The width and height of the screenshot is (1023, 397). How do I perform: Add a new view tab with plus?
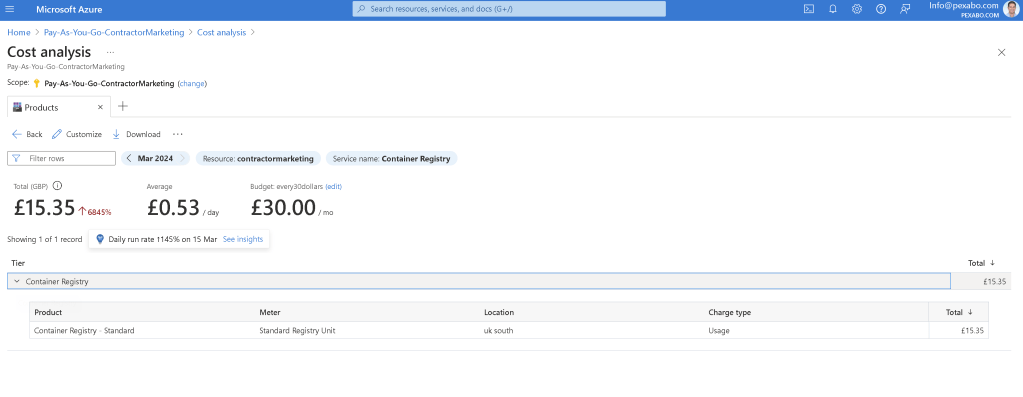tap(123, 107)
